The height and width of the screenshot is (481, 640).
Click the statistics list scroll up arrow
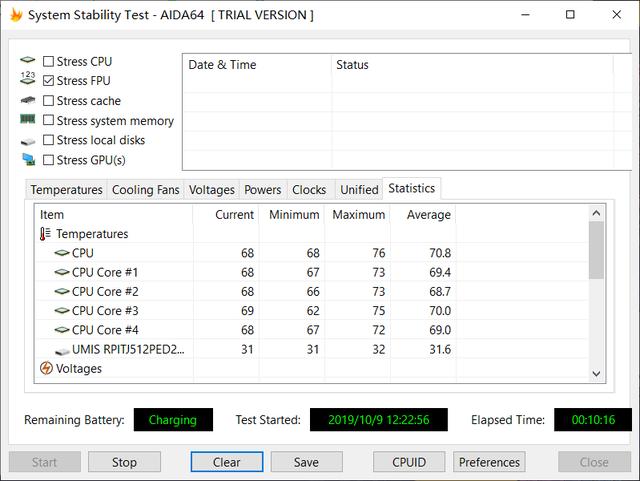tap(596, 213)
